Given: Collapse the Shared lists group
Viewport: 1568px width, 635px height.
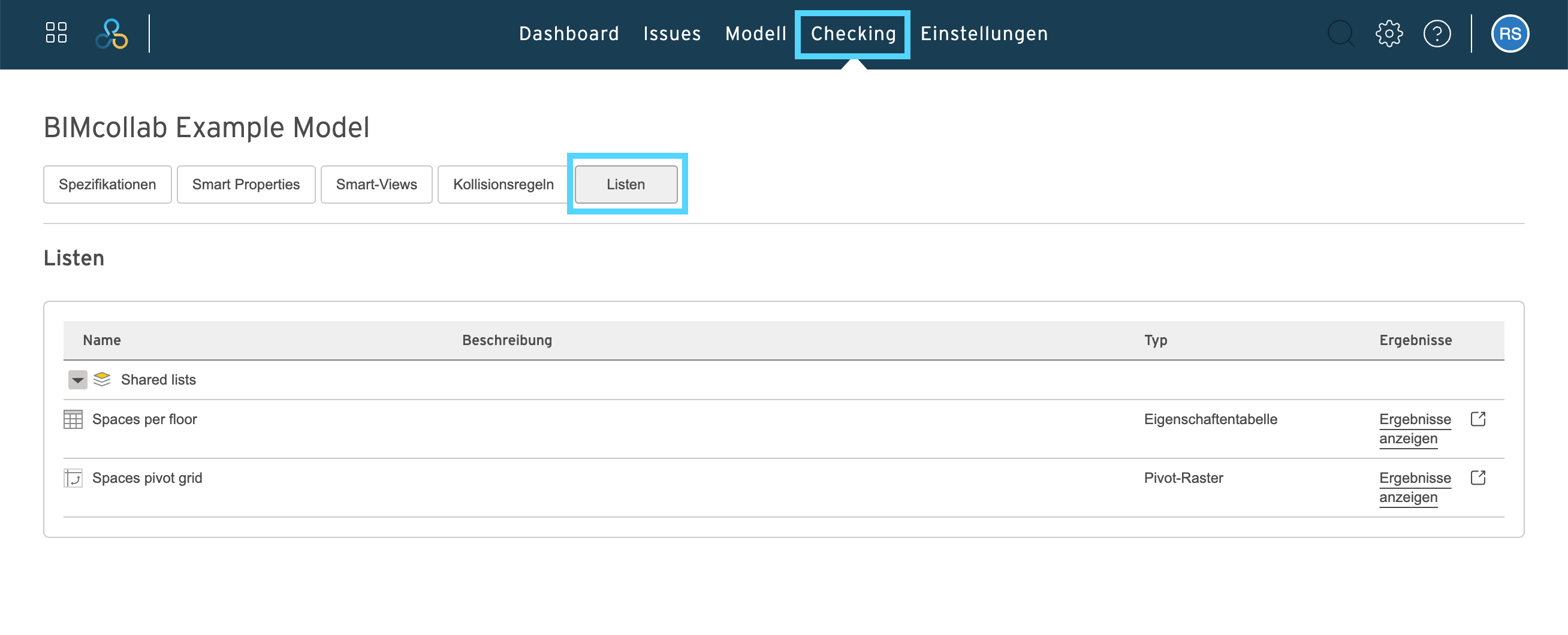Looking at the screenshot, I should tap(77, 380).
